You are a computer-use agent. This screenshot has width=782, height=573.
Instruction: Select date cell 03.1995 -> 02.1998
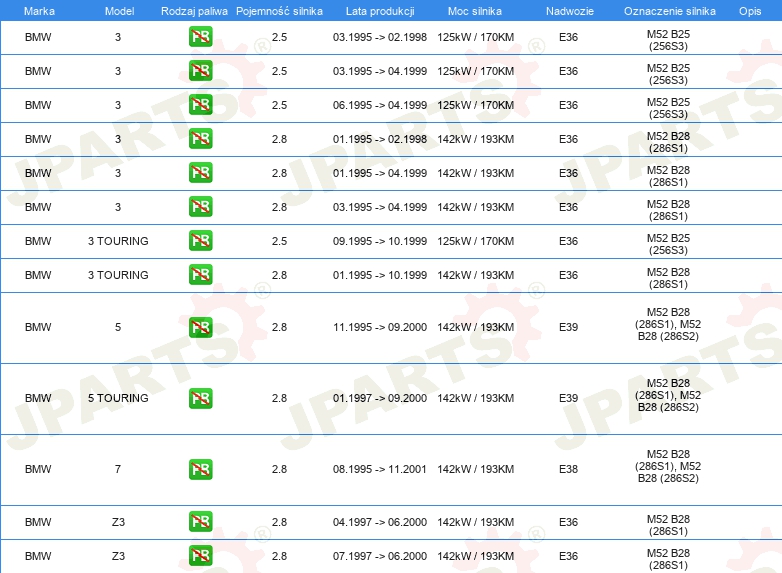pos(380,37)
